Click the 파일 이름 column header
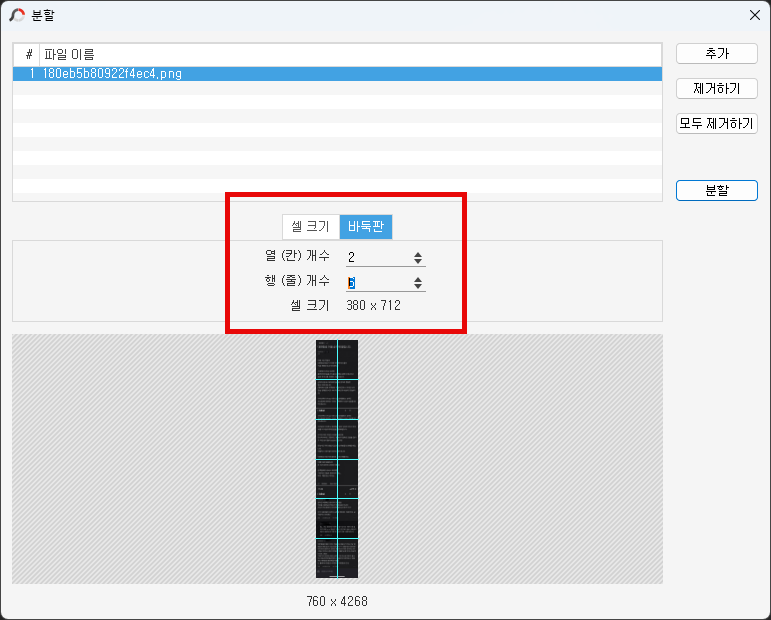 click(x=350, y=55)
